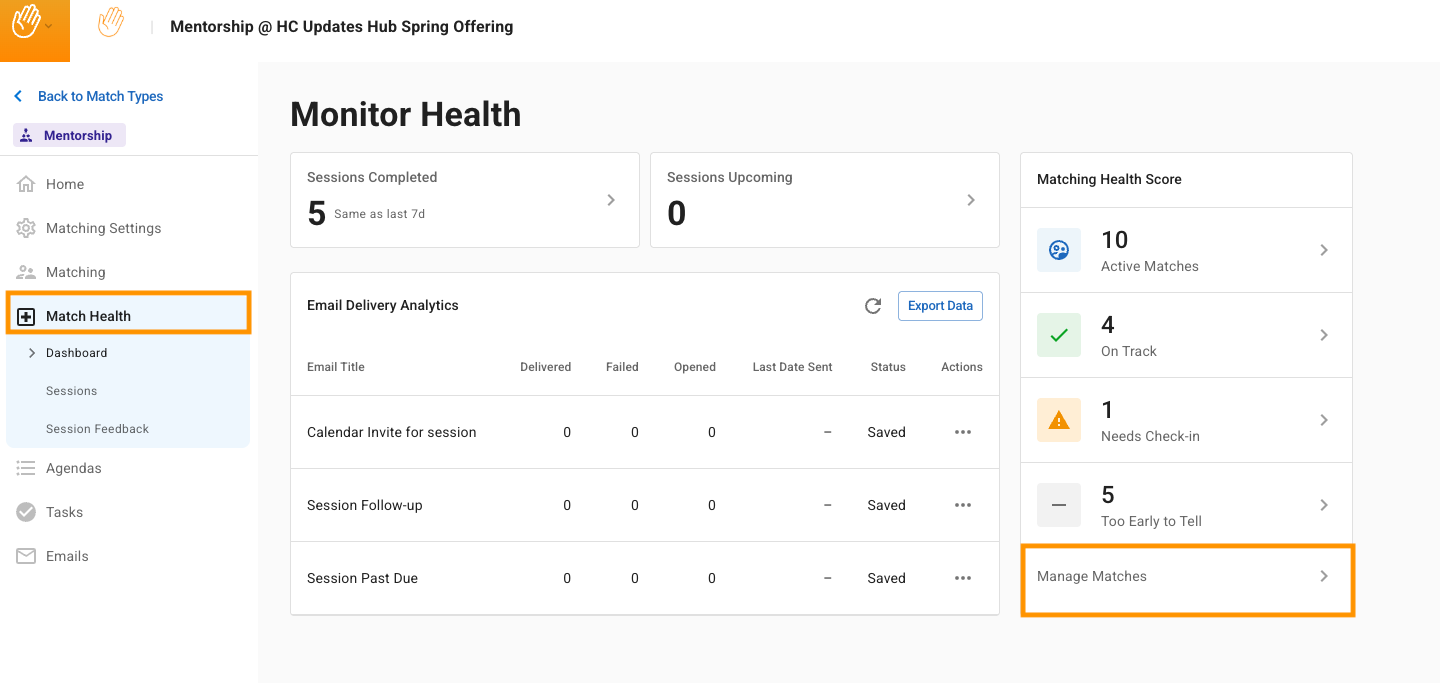Open three-dot actions for Session Follow-up

point(962,505)
